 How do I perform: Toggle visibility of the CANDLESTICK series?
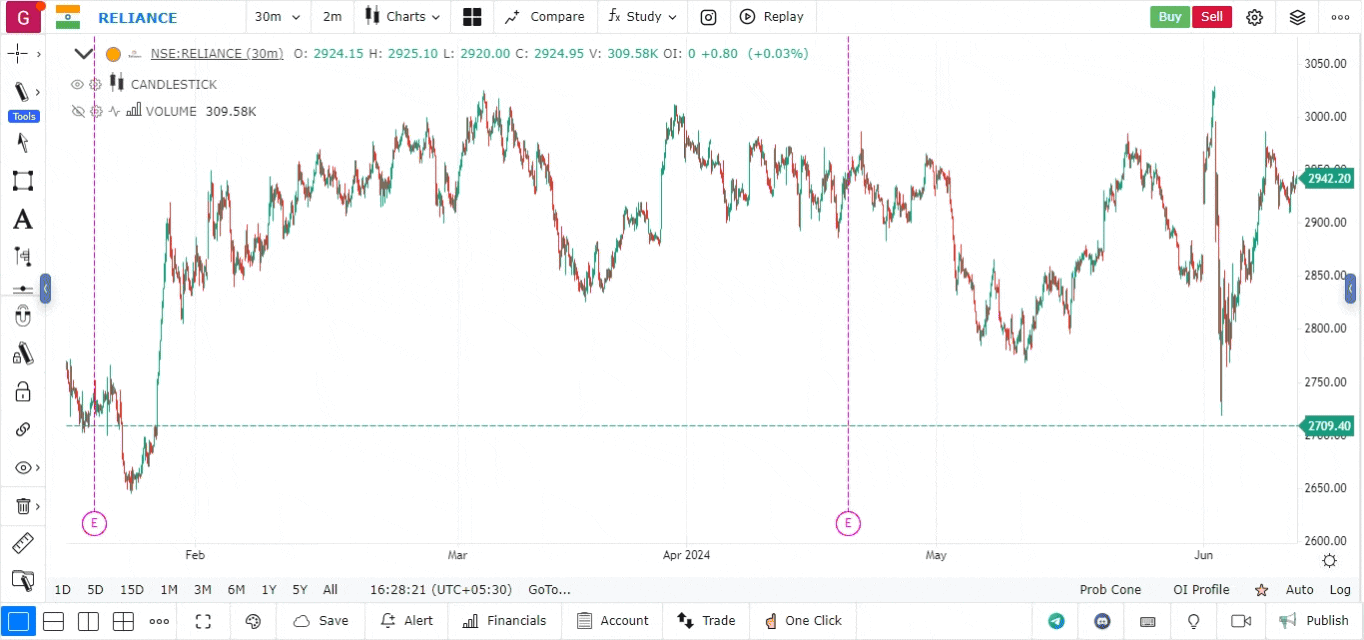coord(77,84)
